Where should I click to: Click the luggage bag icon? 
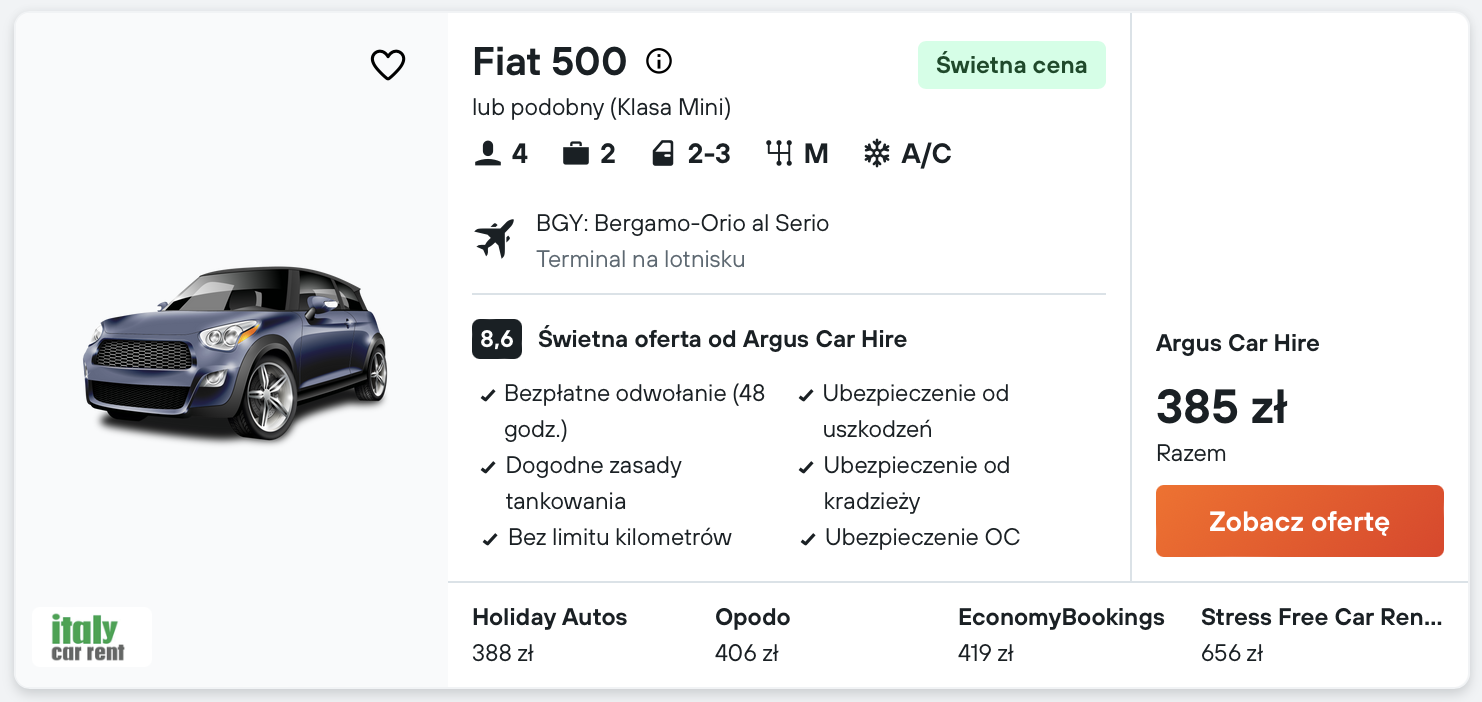click(x=576, y=154)
